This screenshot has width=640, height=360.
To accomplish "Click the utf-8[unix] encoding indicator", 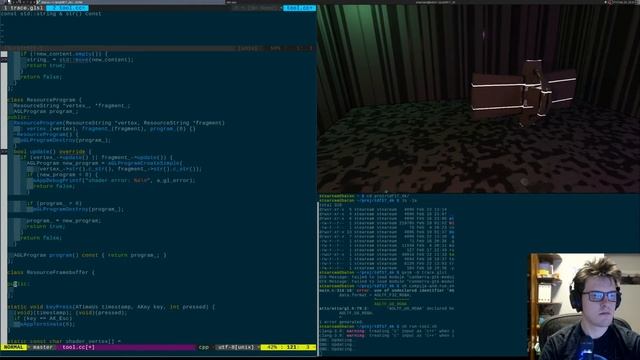I will pyautogui.click(x=236, y=347).
